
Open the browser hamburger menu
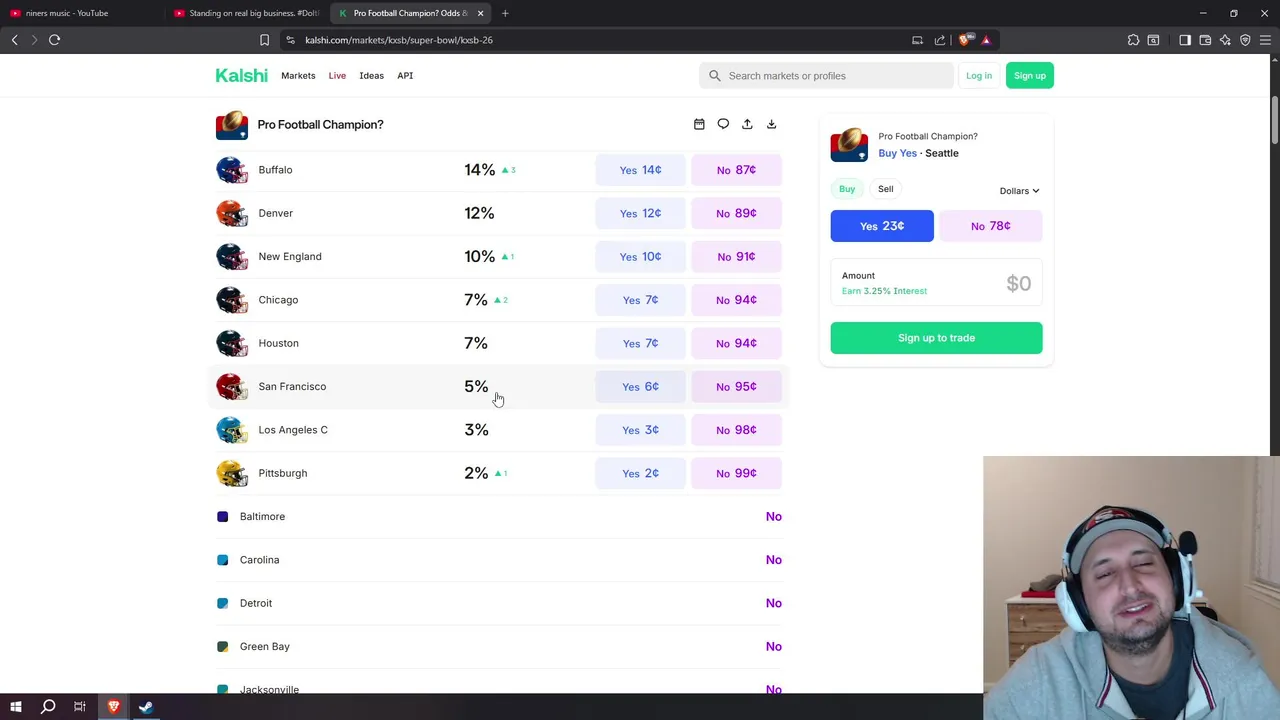tap(1265, 40)
